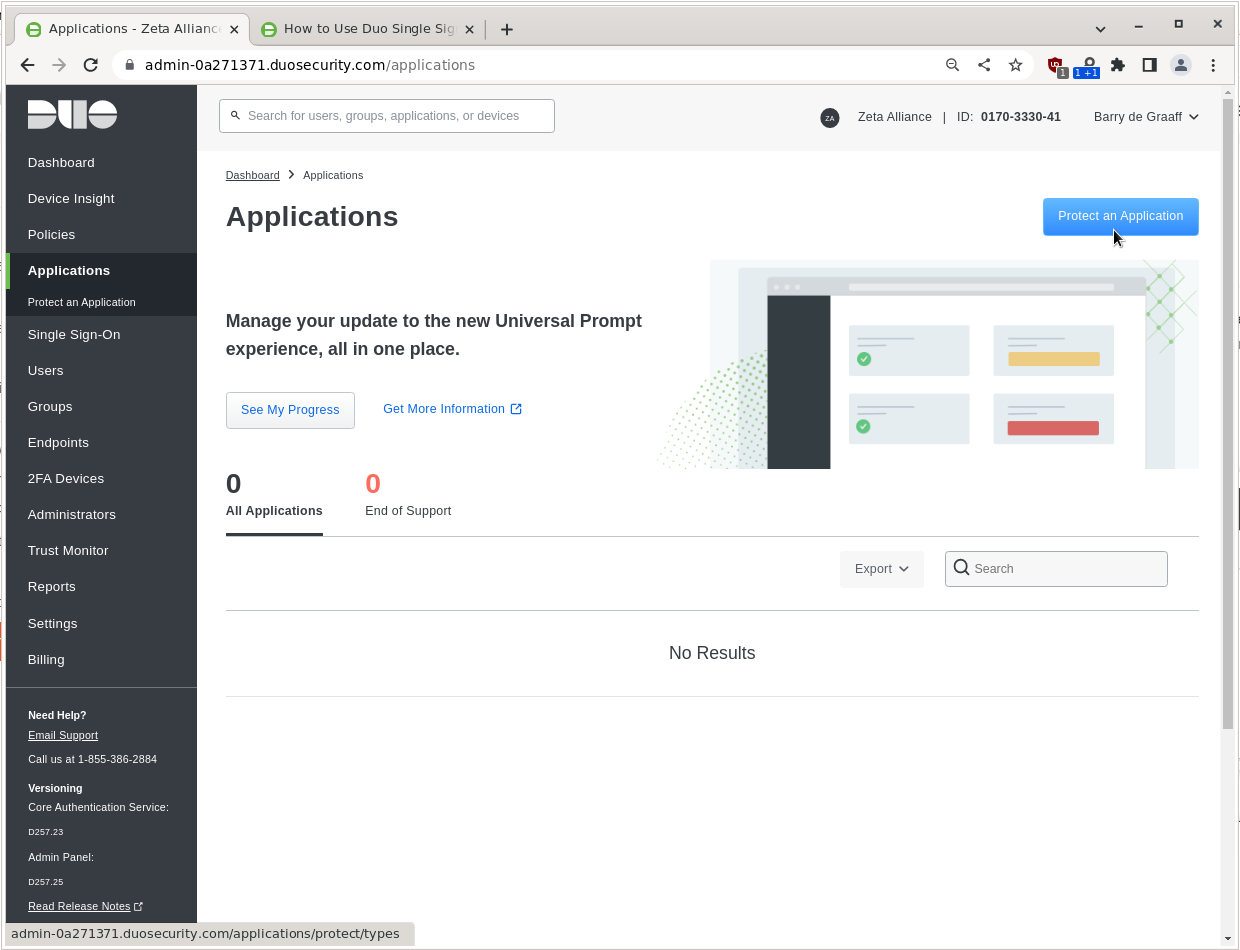Open the Protect an Application sidebar sub-item
Viewport: 1240px width, 950px height.
pos(82,302)
